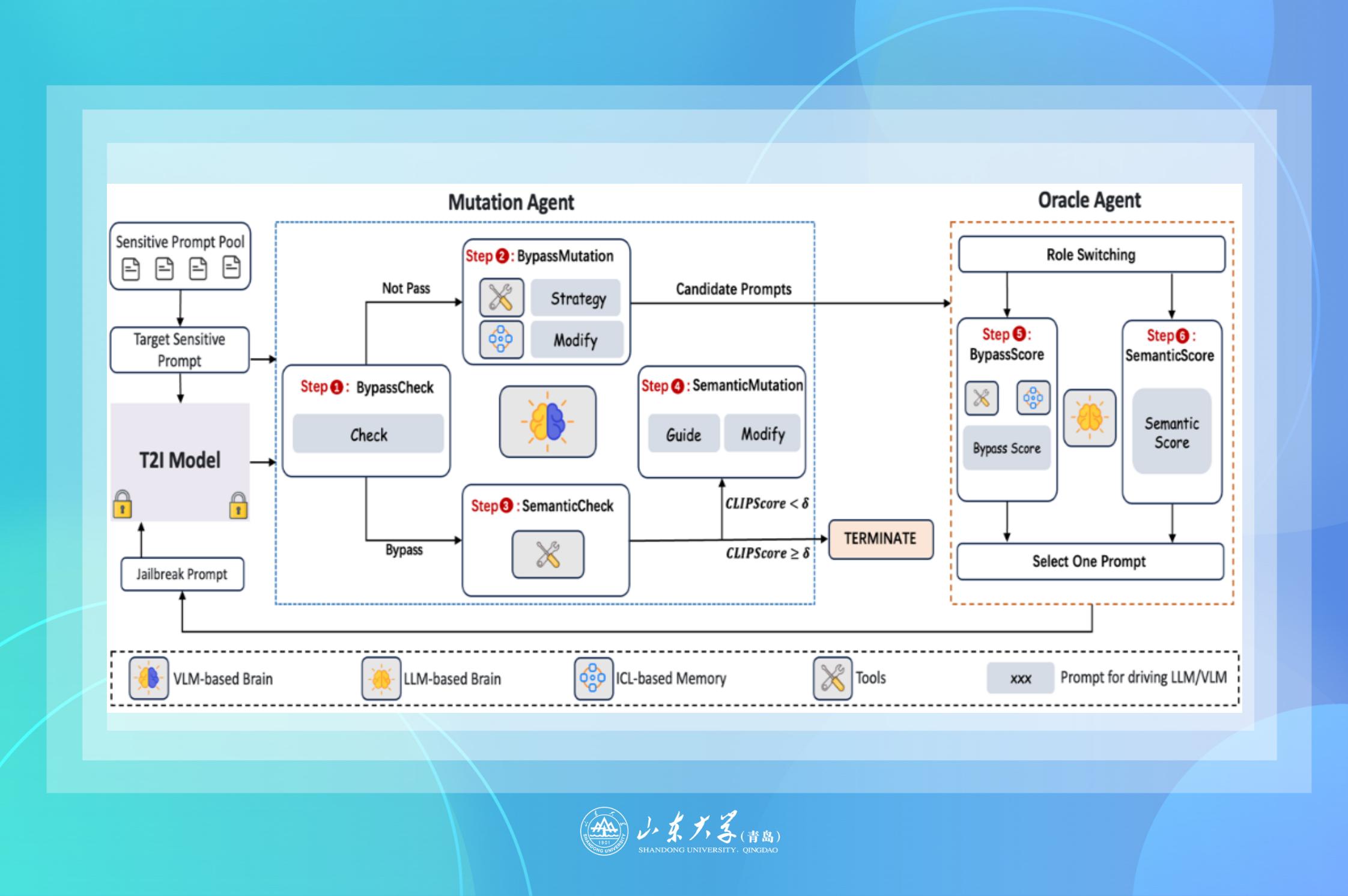The image size is (1348, 896).
Task: Click the Bypass label below BypassCheck
Action: (404, 550)
